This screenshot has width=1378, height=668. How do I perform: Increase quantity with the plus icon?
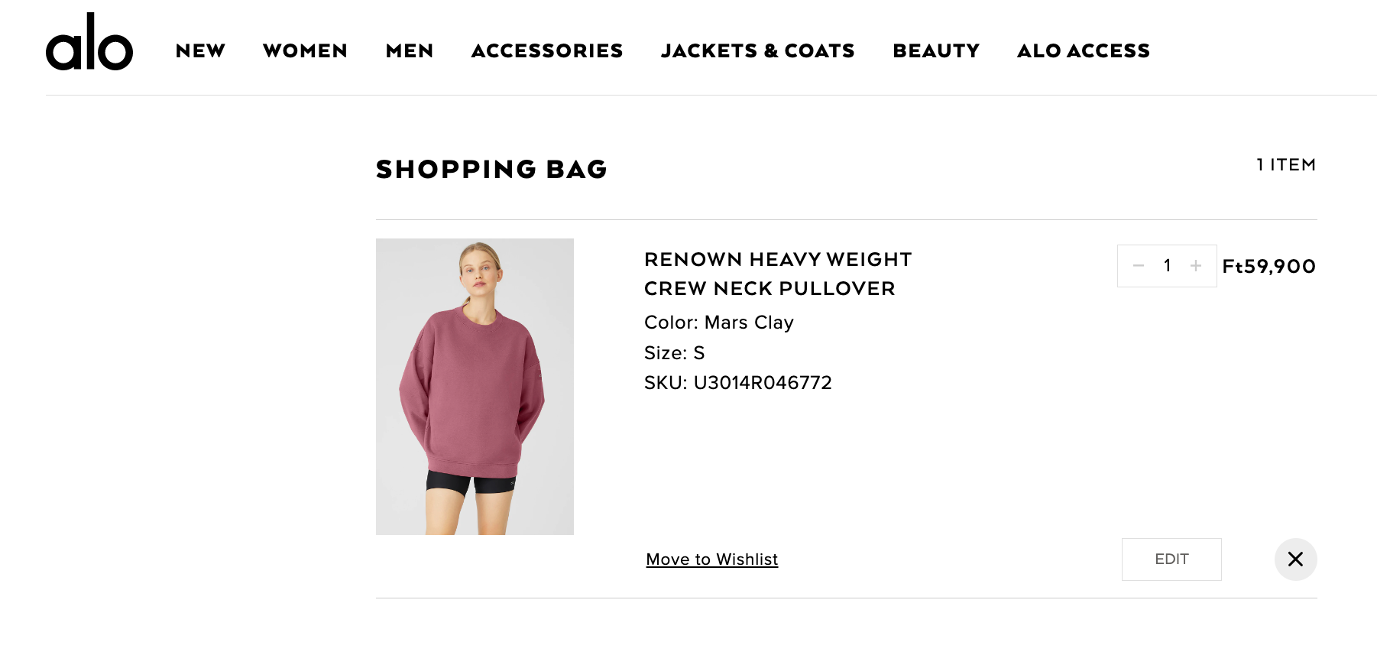point(1196,266)
